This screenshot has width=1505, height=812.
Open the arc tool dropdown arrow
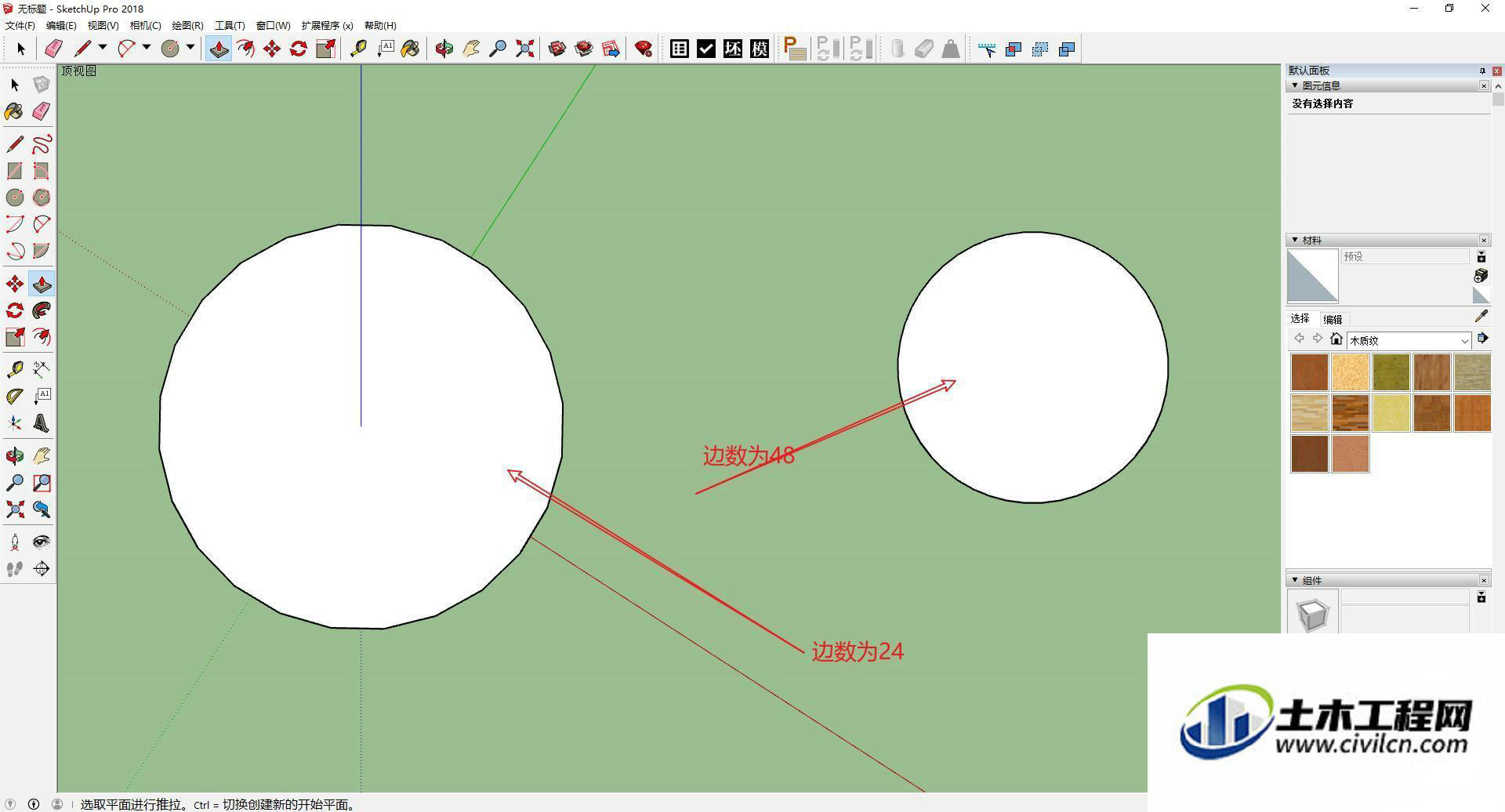pyautogui.click(x=147, y=48)
